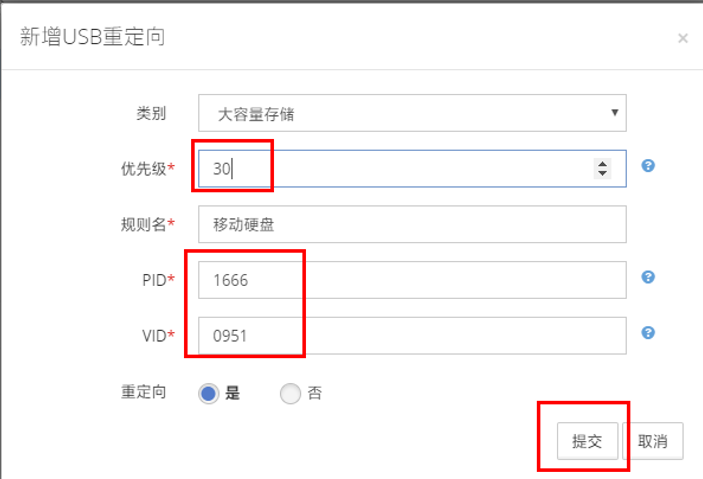The width and height of the screenshot is (703, 479).
Task: Click the 规则名 field label
Action: [145, 225]
